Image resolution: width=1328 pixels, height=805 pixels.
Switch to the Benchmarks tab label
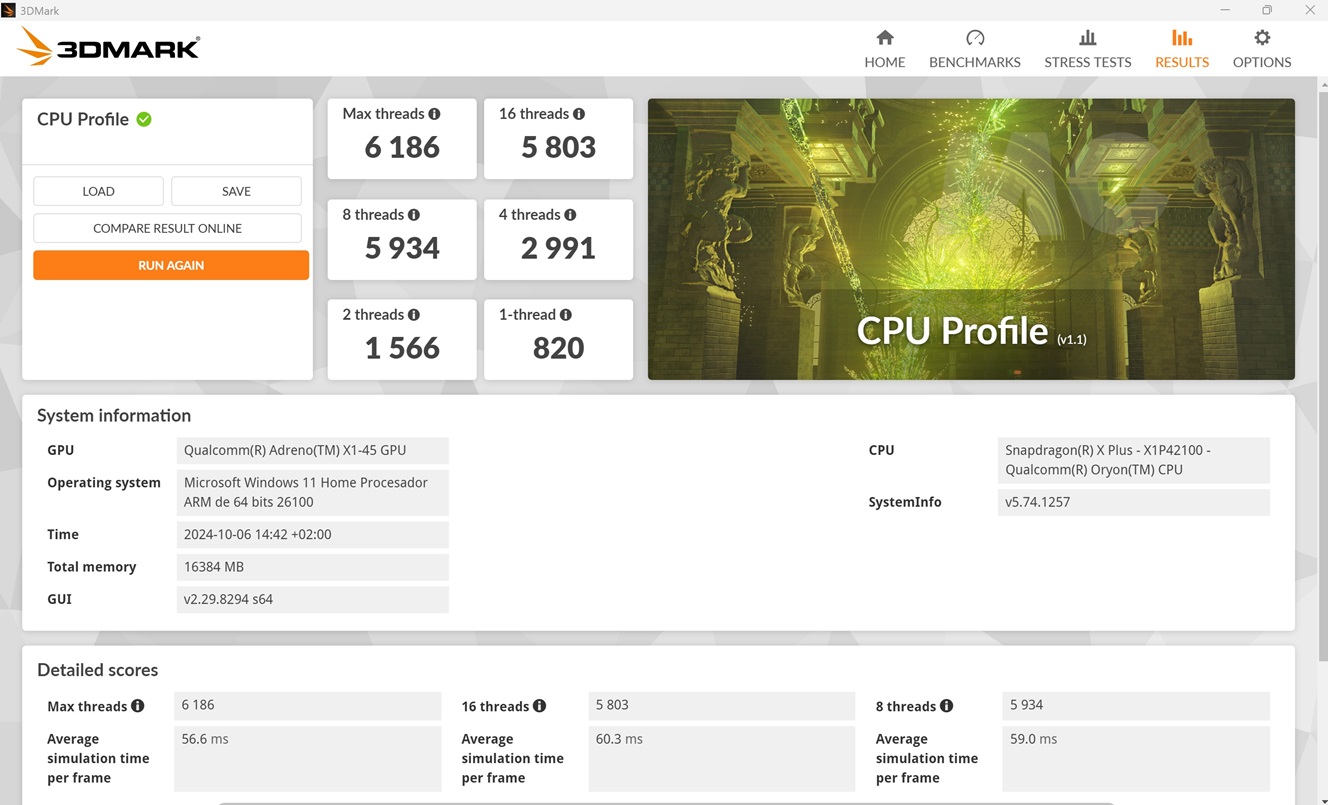click(x=974, y=62)
